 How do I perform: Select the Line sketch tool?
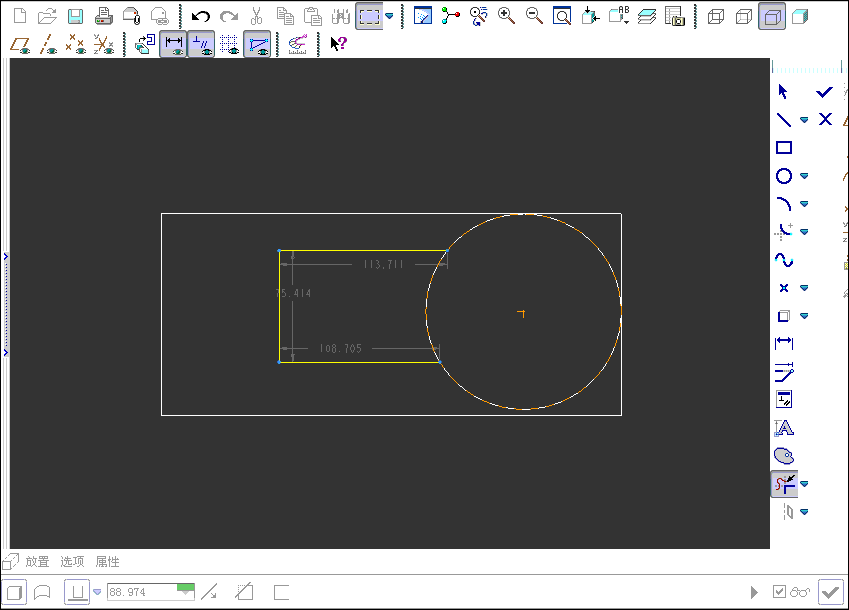point(784,120)
